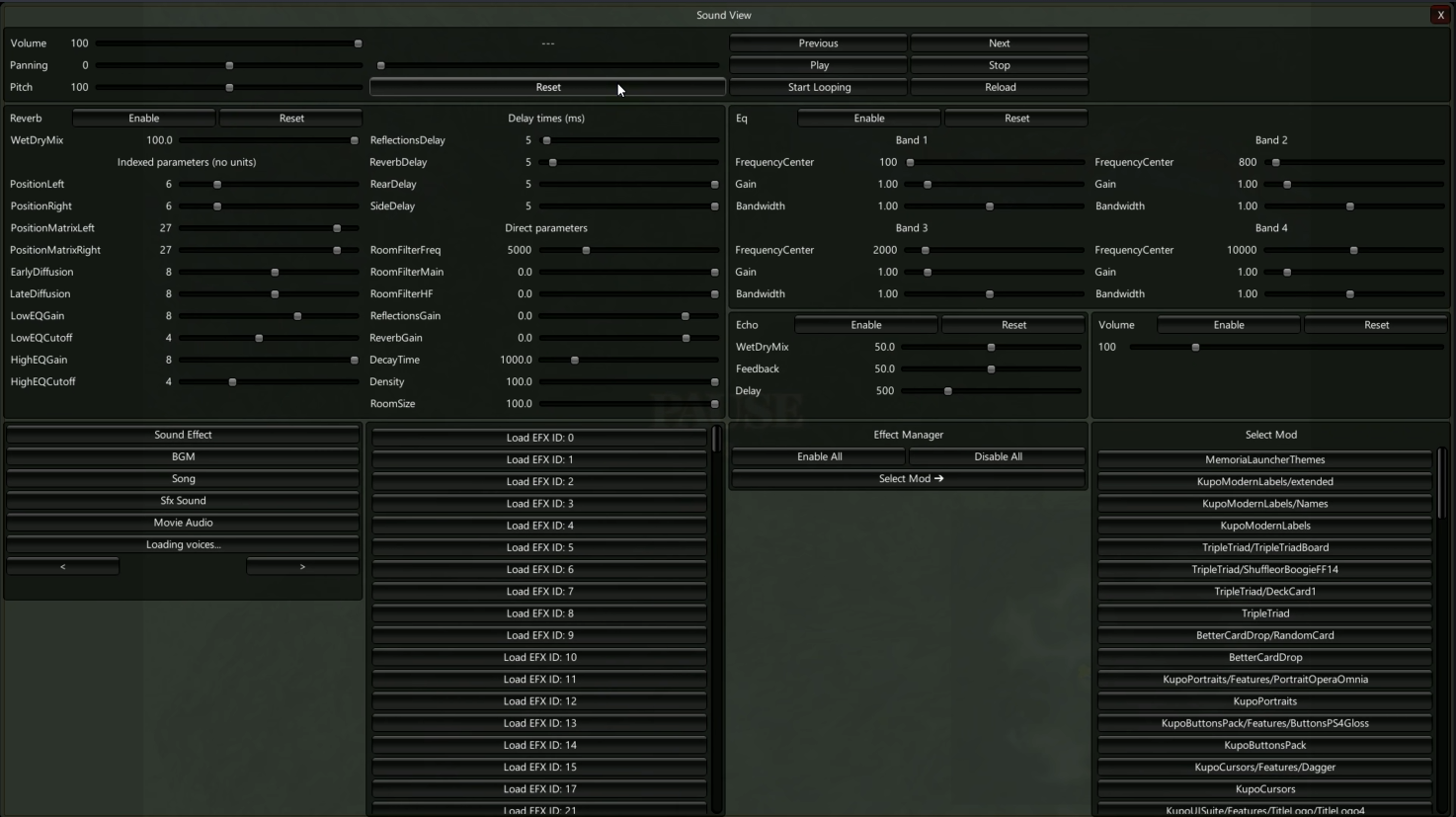This screenshot has width=1456, height=817.
Task: Skip to the Next track
Action: (x=1000, y=43)
